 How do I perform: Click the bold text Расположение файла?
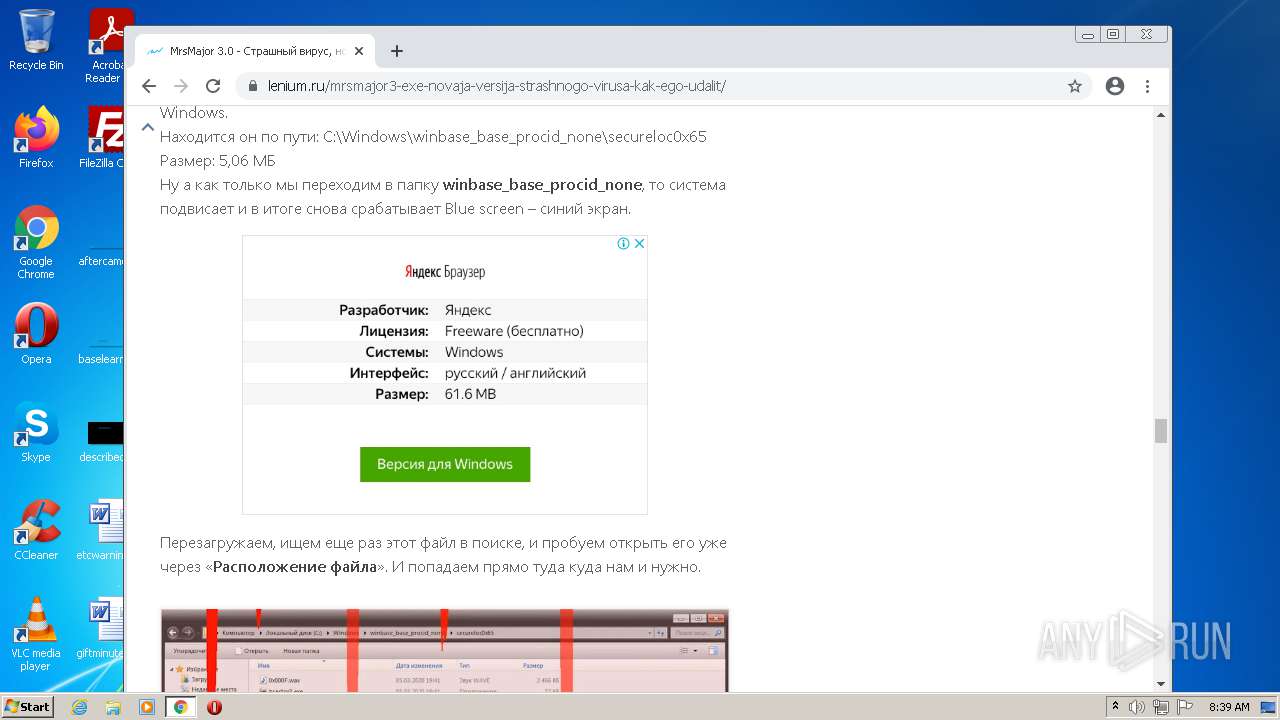point(295,567)
